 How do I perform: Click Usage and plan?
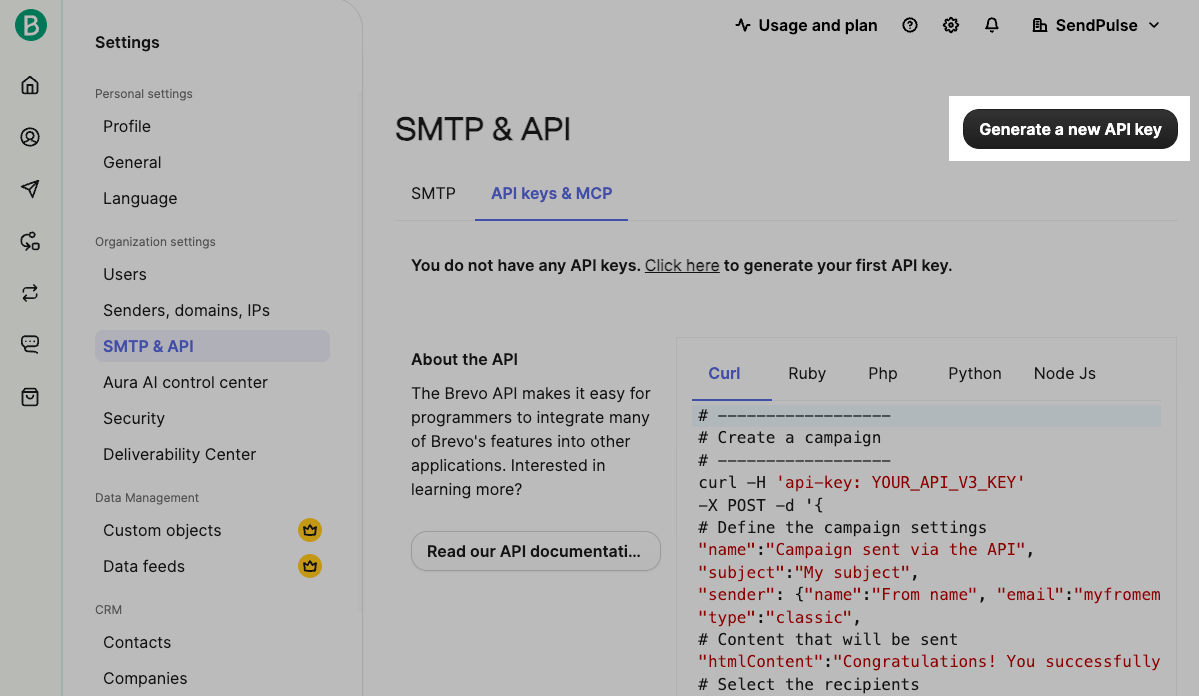[x=806, y=25]
